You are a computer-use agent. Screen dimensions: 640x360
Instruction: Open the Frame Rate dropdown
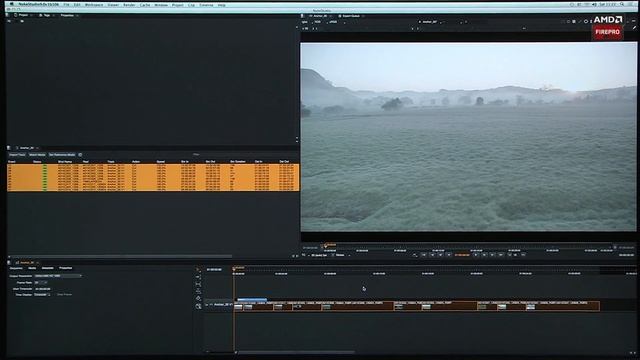[x=41, y=282]
